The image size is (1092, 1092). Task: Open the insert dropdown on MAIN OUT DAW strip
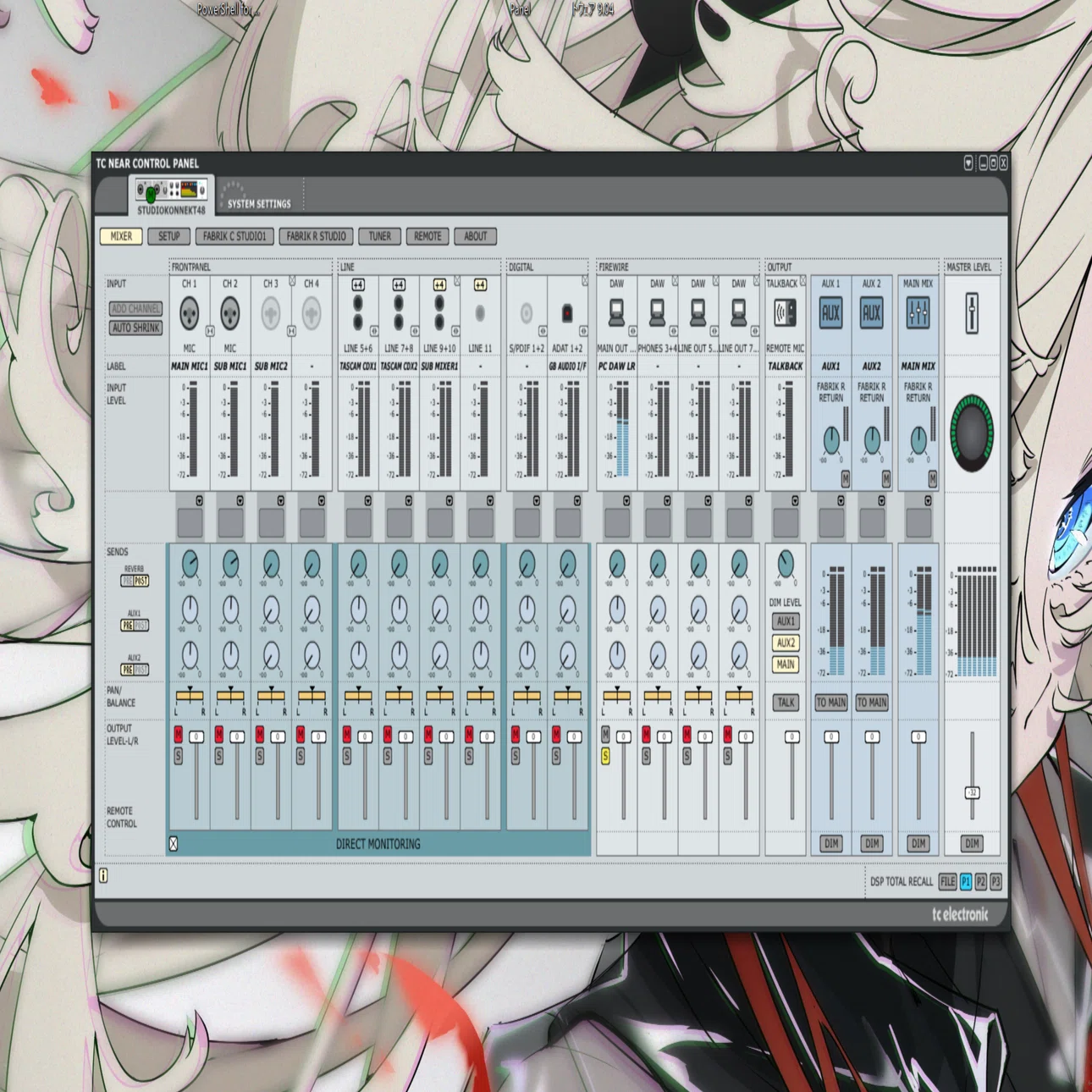click(626, 501)
